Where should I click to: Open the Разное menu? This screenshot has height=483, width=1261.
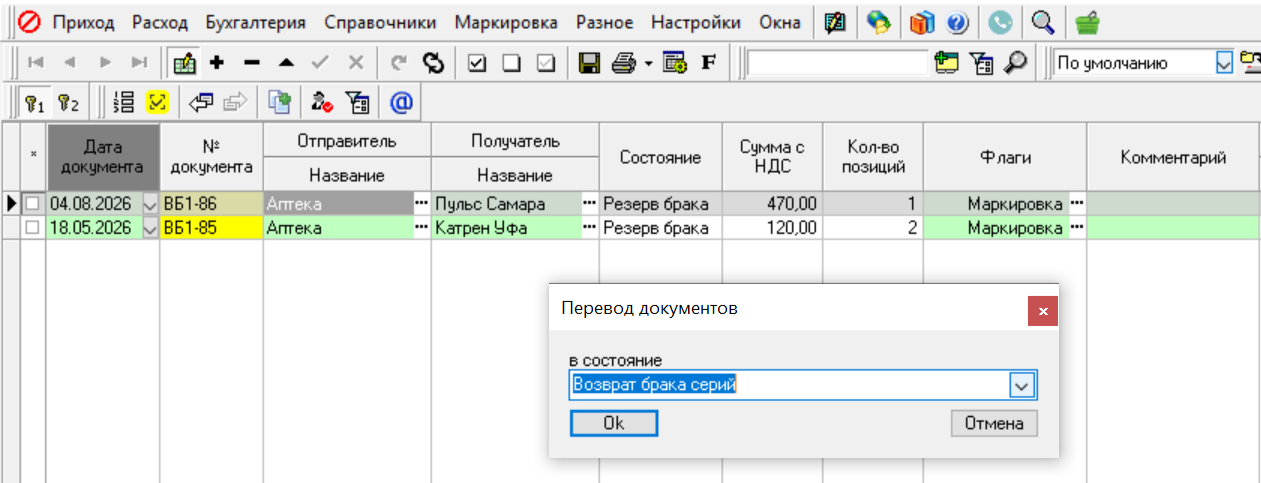[x=604, y=22]
